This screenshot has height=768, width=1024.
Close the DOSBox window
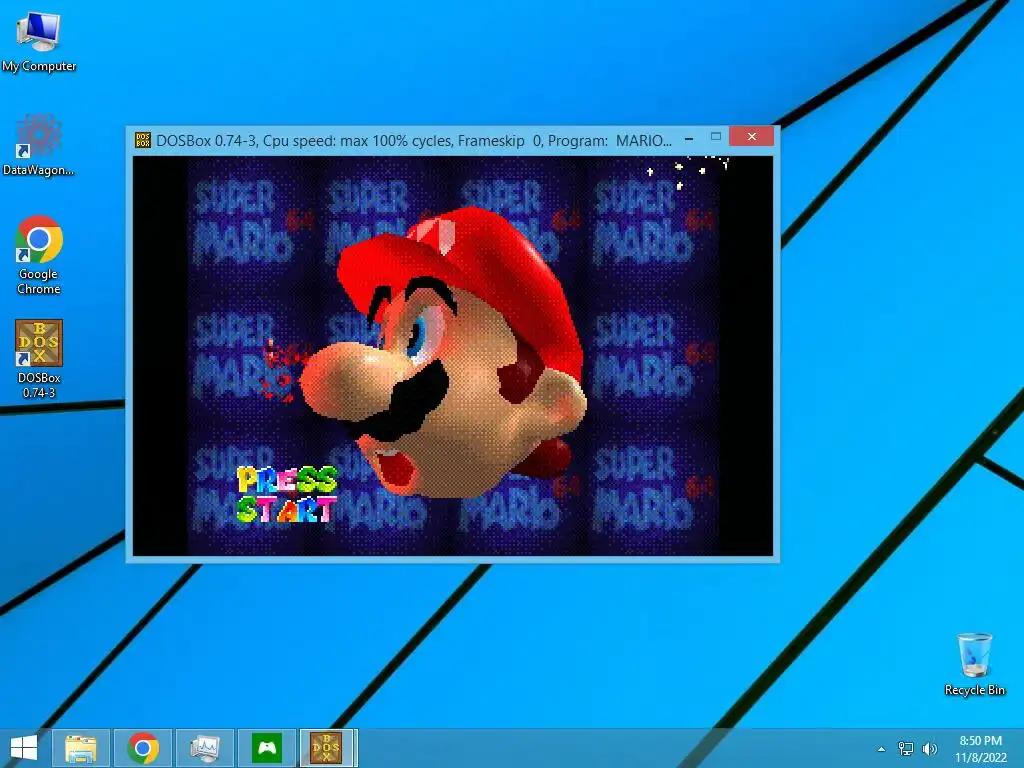pos(752,136)
